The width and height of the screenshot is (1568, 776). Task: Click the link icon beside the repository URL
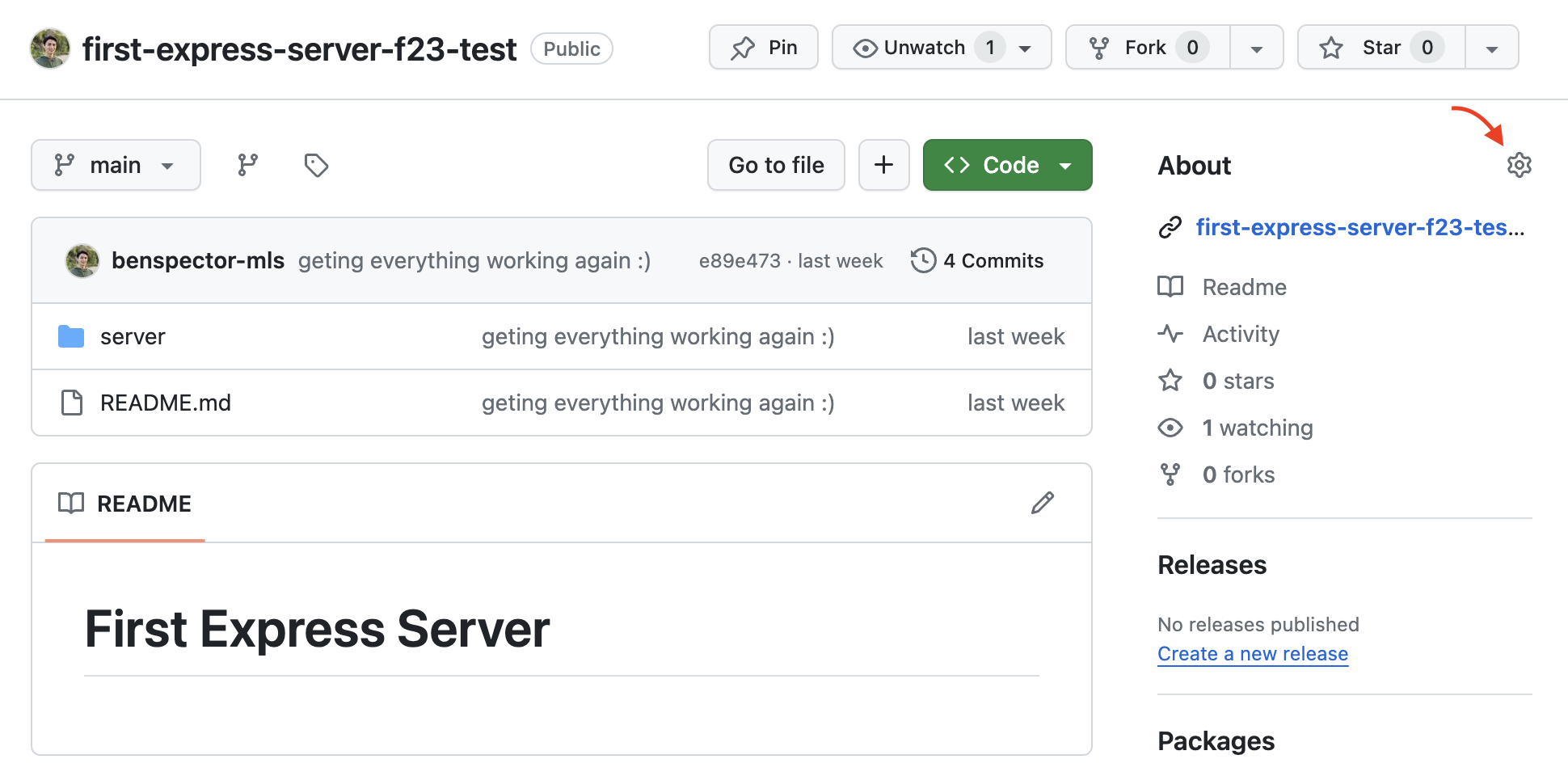[x=1170, y=227]
